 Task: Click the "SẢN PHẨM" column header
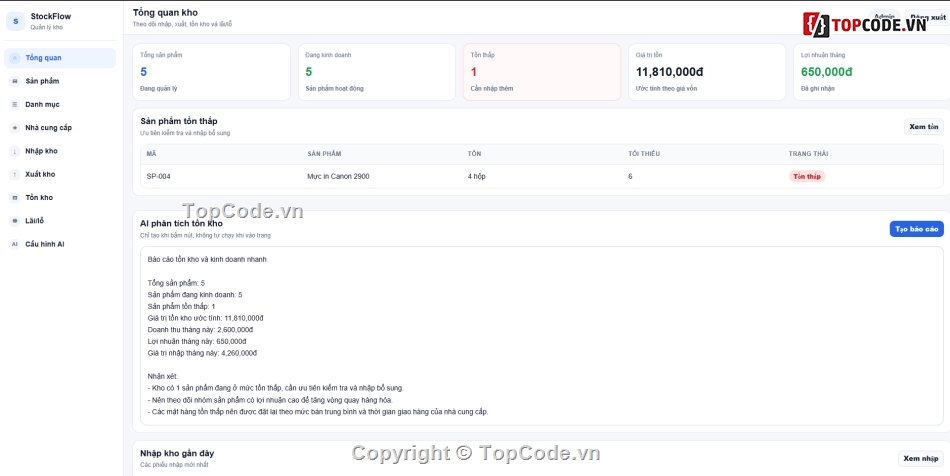point(324,154)
